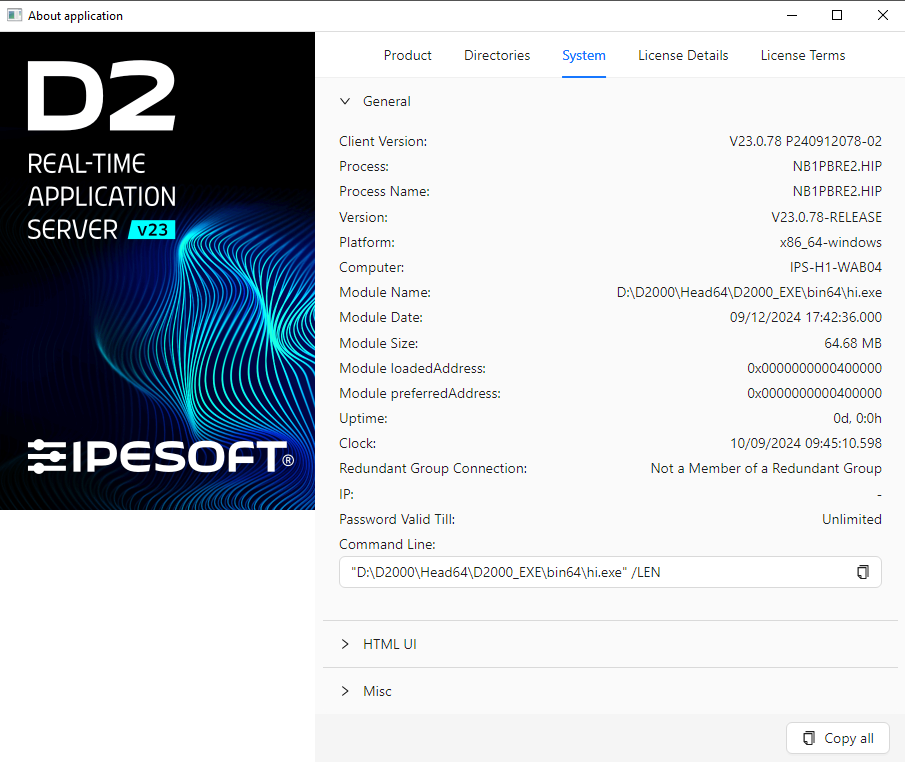Click the application icon in the title bar

point(14,16)
